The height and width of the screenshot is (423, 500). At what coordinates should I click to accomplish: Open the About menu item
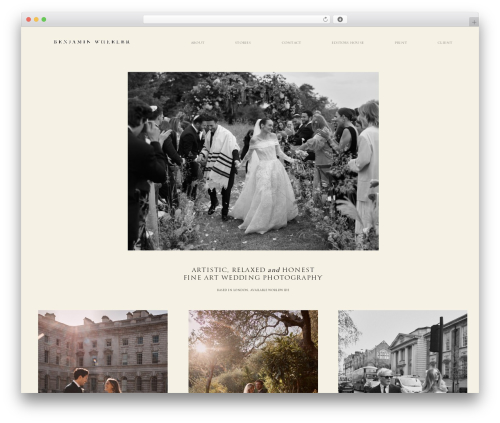198,43
